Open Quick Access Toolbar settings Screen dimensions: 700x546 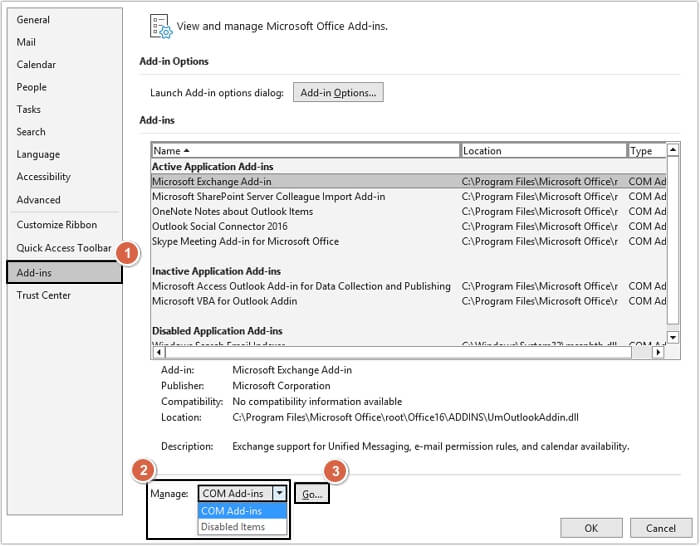click(64, 248)
